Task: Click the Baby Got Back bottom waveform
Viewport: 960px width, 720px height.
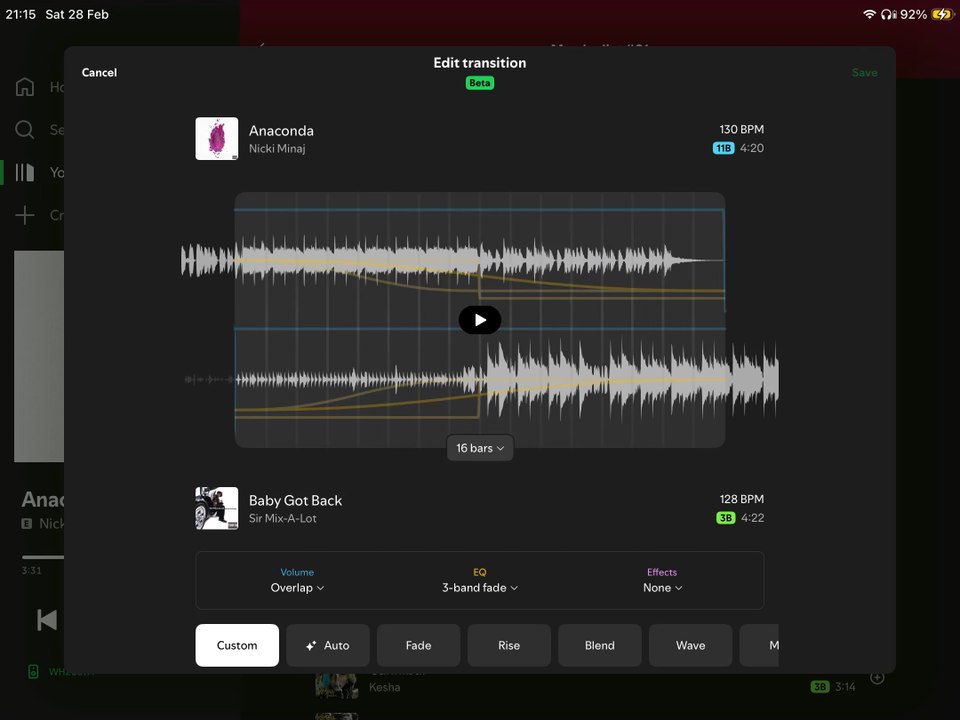Action: coord(481,380)
